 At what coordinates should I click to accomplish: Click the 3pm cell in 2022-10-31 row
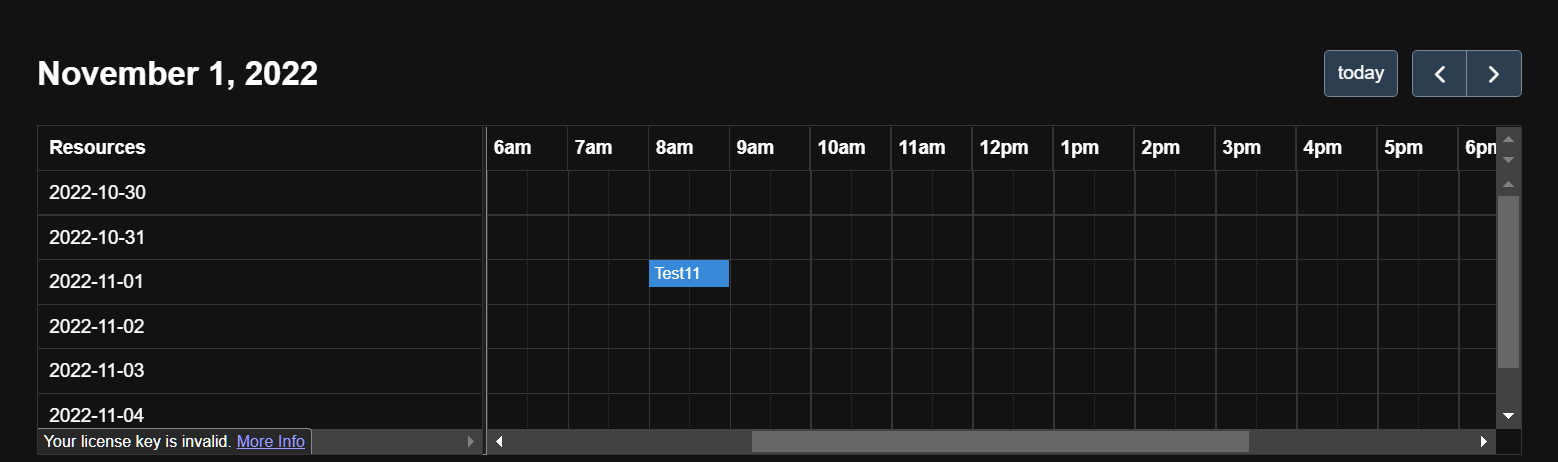1256,238
